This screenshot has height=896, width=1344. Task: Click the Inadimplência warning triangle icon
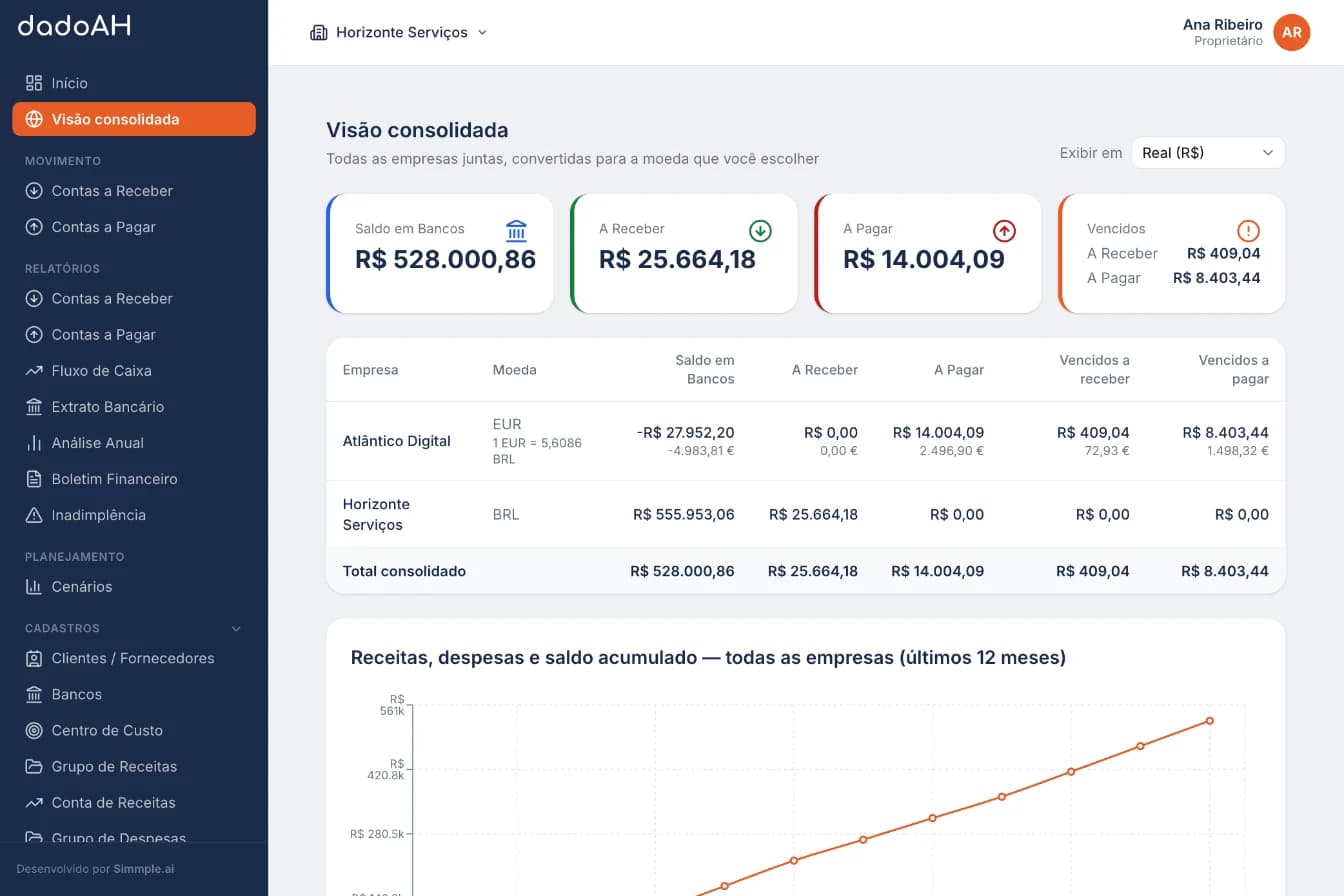tap(34, 515)
